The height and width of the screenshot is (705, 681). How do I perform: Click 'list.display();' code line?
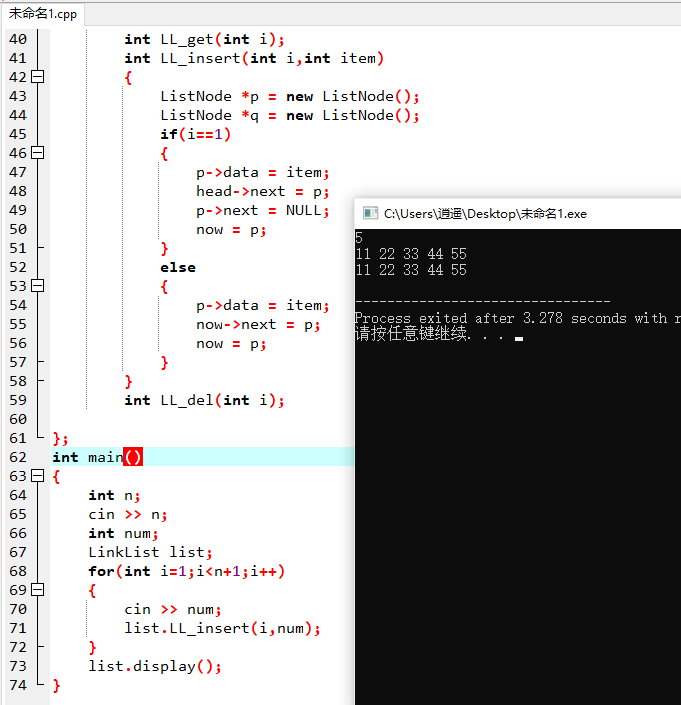pos(155,666)
